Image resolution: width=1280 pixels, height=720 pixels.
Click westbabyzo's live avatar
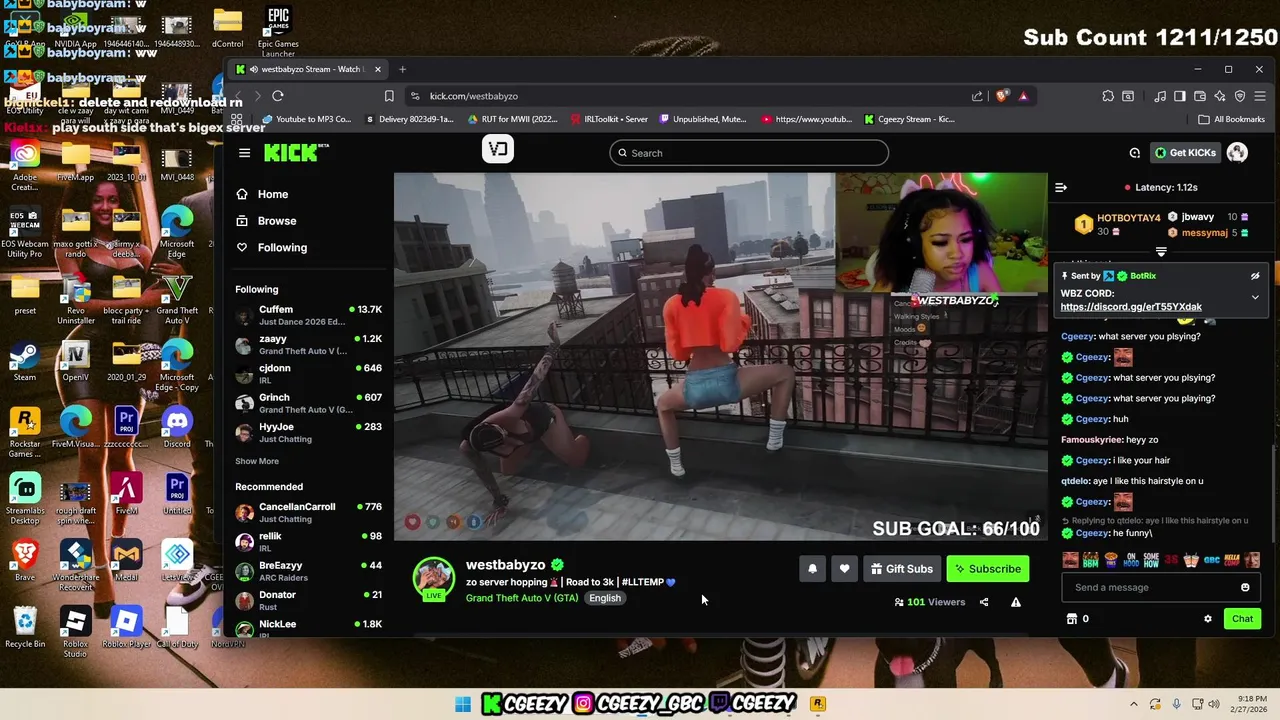[x=434, y=579]
